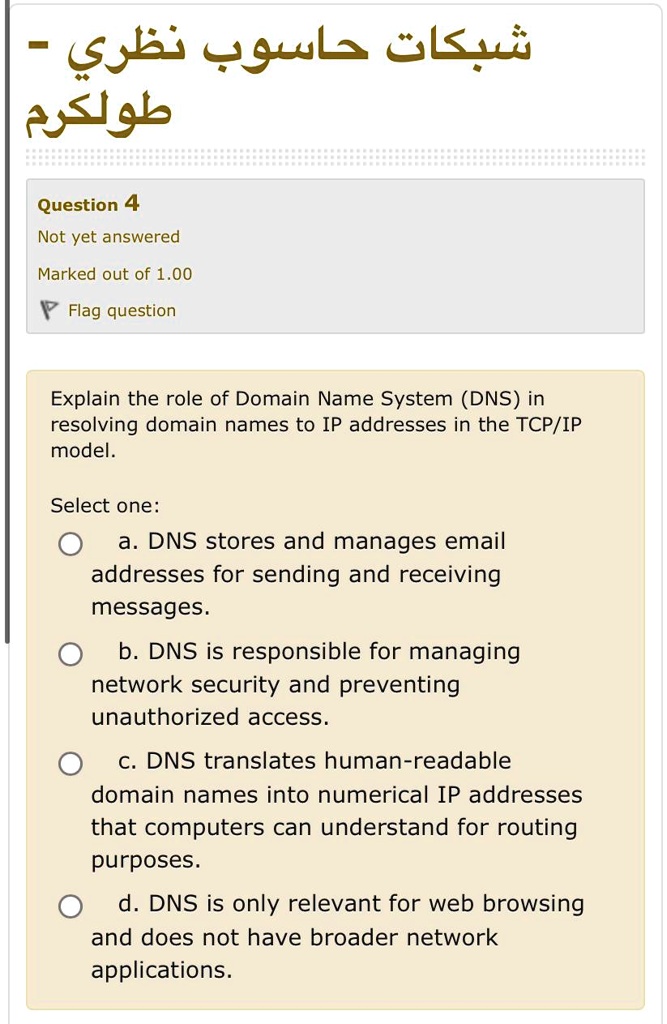Image resolution: width=667 pixels, height=1024 pixels.
Task: Click the Not yet answered status text
Action: pos(108,236)
